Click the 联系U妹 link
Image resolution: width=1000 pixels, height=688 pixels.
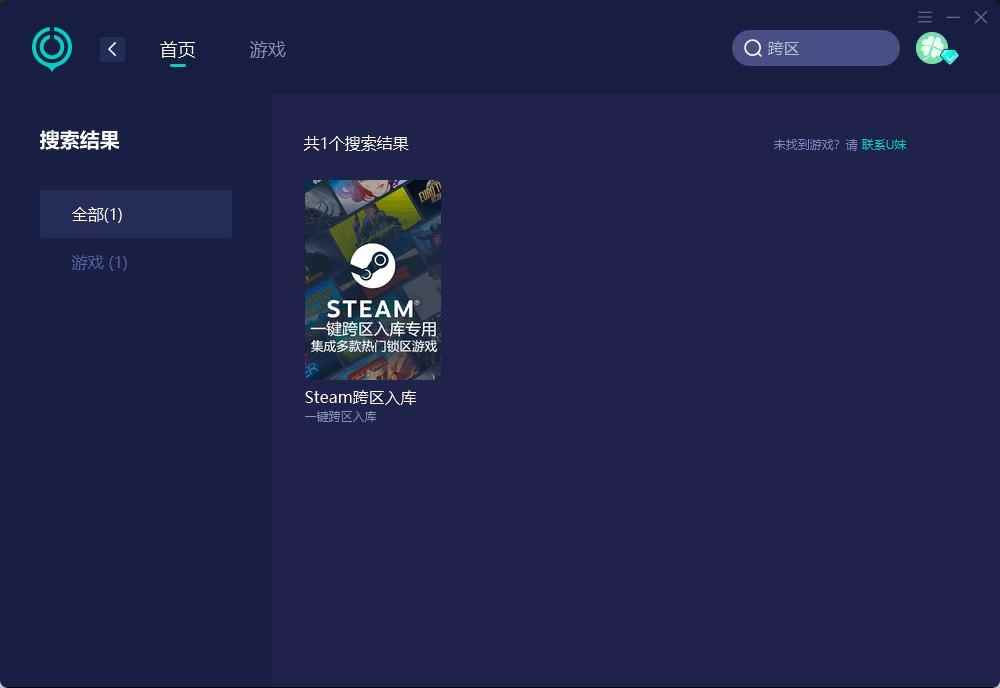coord(884,144)
